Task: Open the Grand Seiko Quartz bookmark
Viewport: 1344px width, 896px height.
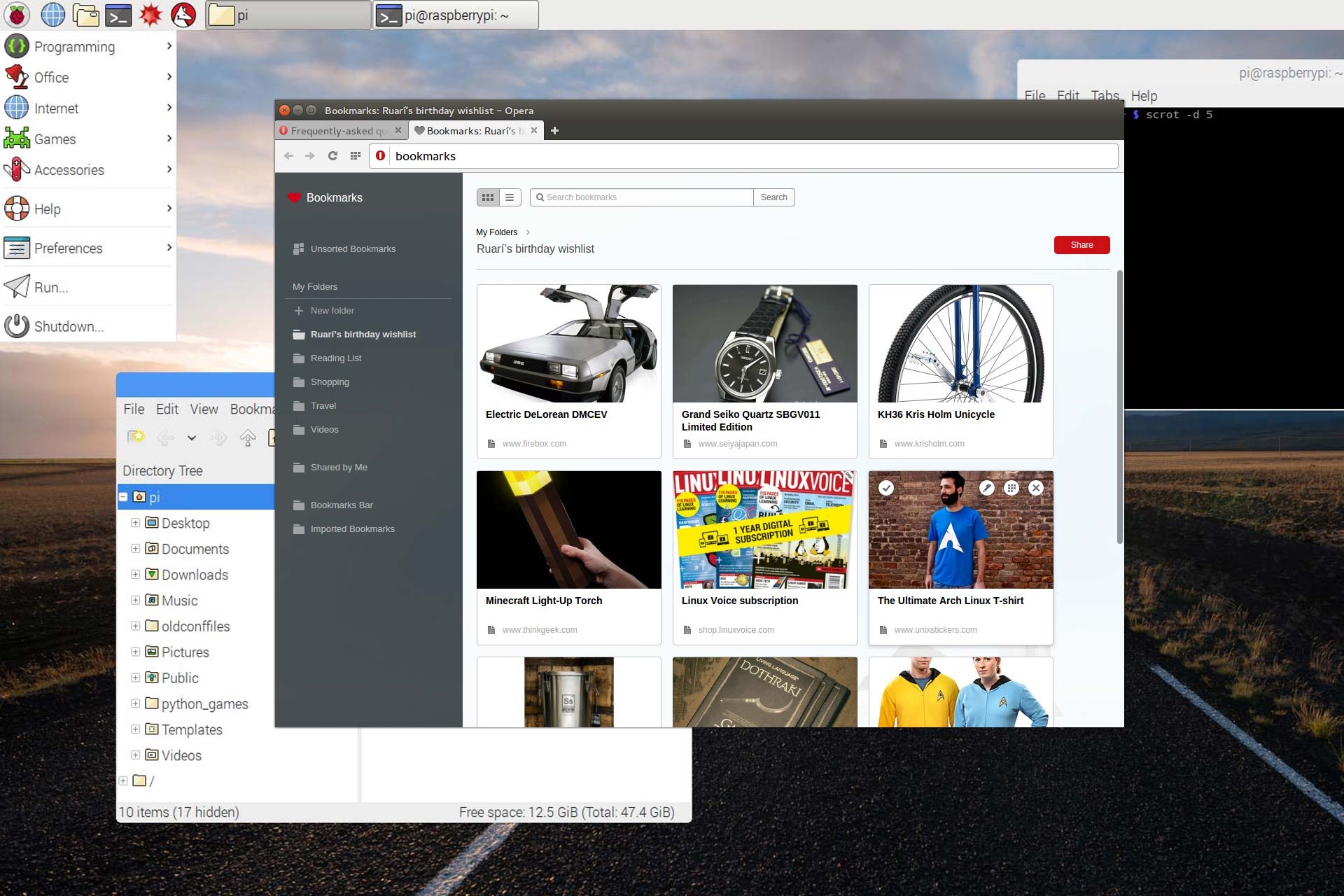Action: click(765, 372)
